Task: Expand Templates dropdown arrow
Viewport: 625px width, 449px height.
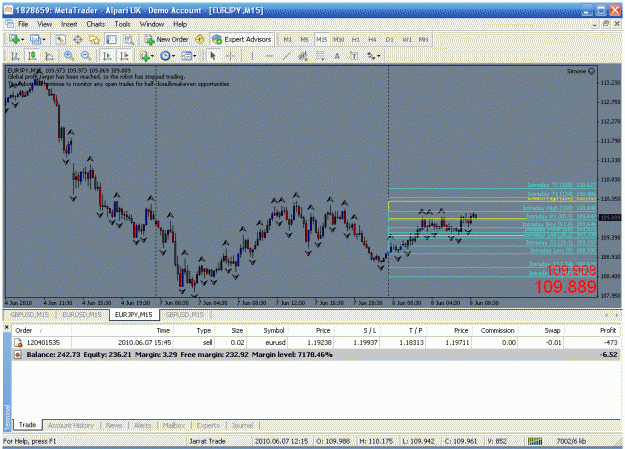Action: click(195, 56)
